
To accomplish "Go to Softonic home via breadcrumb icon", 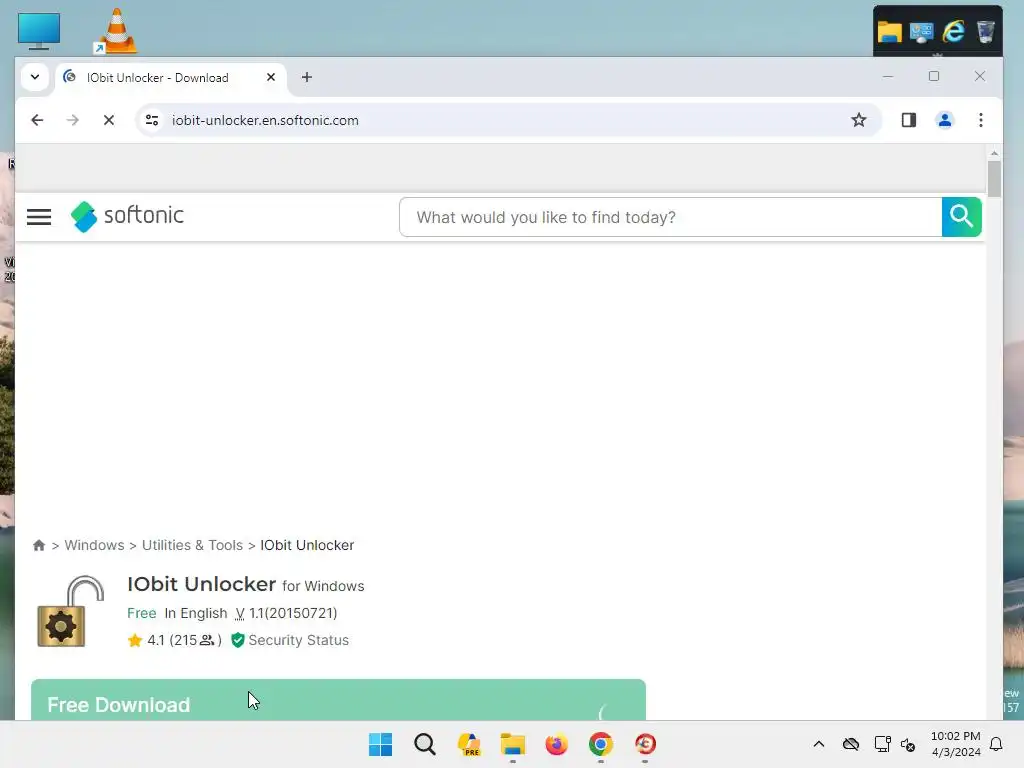I will coord(39,545).
